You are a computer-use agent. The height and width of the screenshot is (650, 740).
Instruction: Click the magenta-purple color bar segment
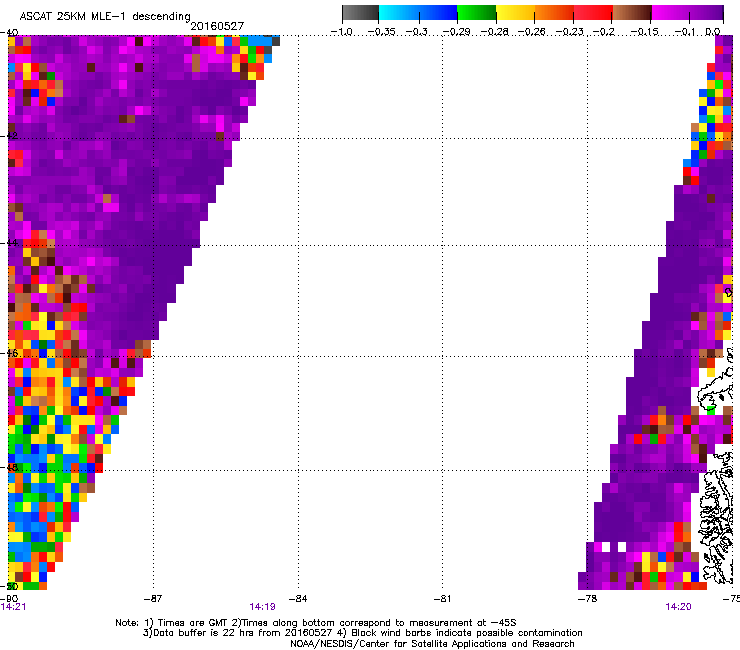(688, 12)
